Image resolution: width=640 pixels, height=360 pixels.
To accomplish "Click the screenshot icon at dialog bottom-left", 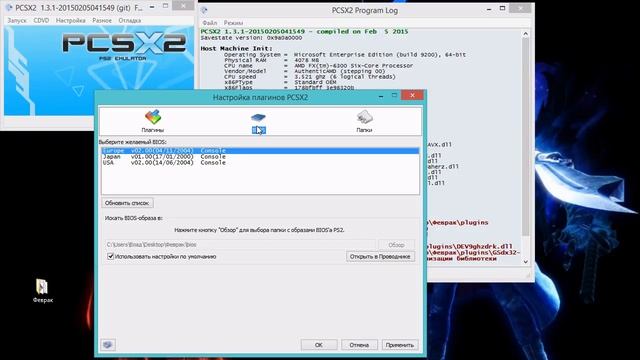I will 108,345.
